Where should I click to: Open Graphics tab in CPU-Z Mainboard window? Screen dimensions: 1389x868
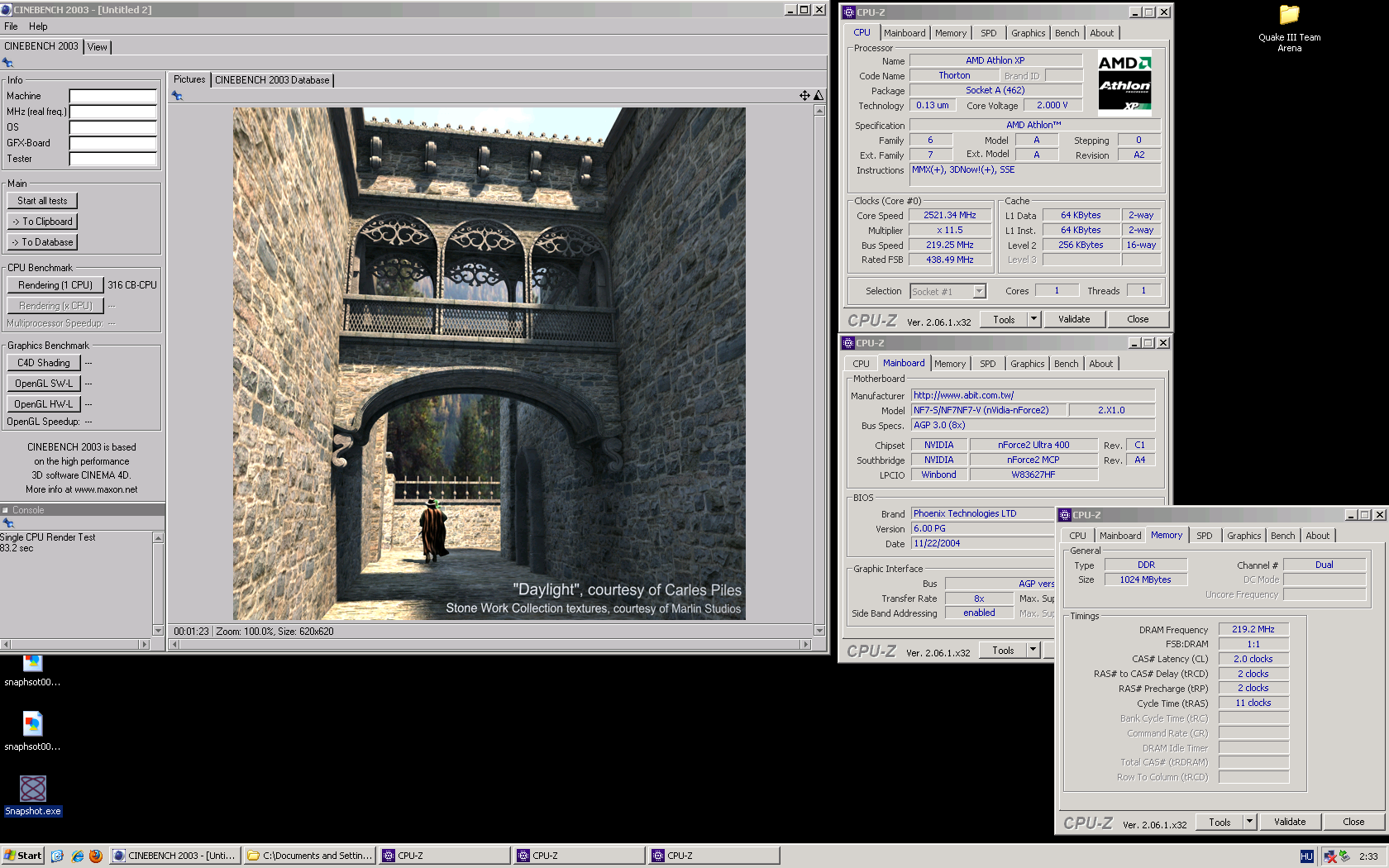[1027, 364]
